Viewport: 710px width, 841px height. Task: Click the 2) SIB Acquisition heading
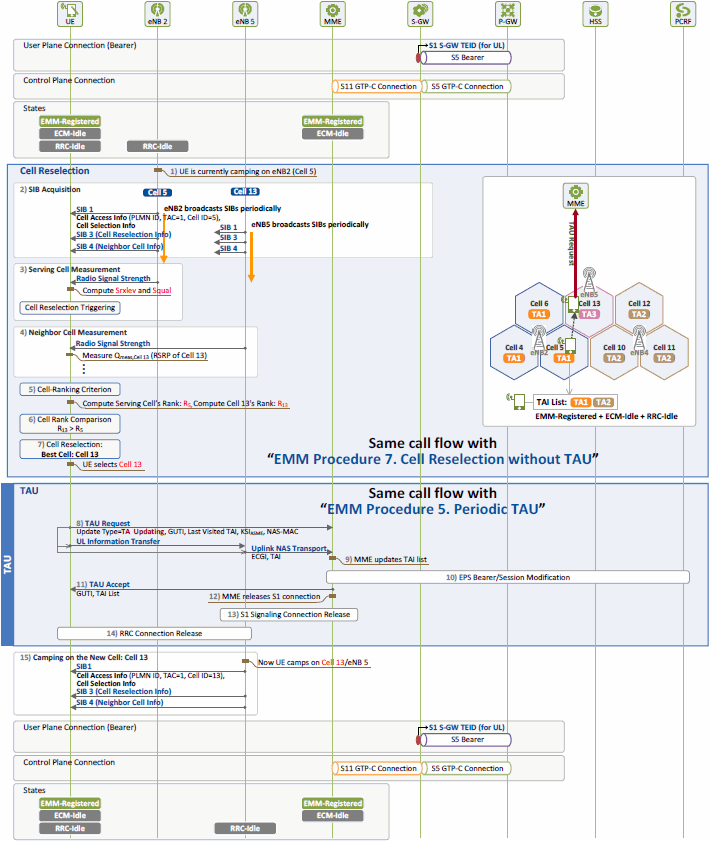[x=50, y=189]
